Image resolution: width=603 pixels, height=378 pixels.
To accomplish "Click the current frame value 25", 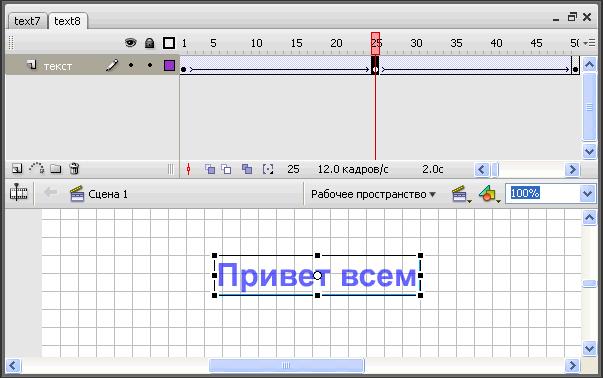I will 293,169.
